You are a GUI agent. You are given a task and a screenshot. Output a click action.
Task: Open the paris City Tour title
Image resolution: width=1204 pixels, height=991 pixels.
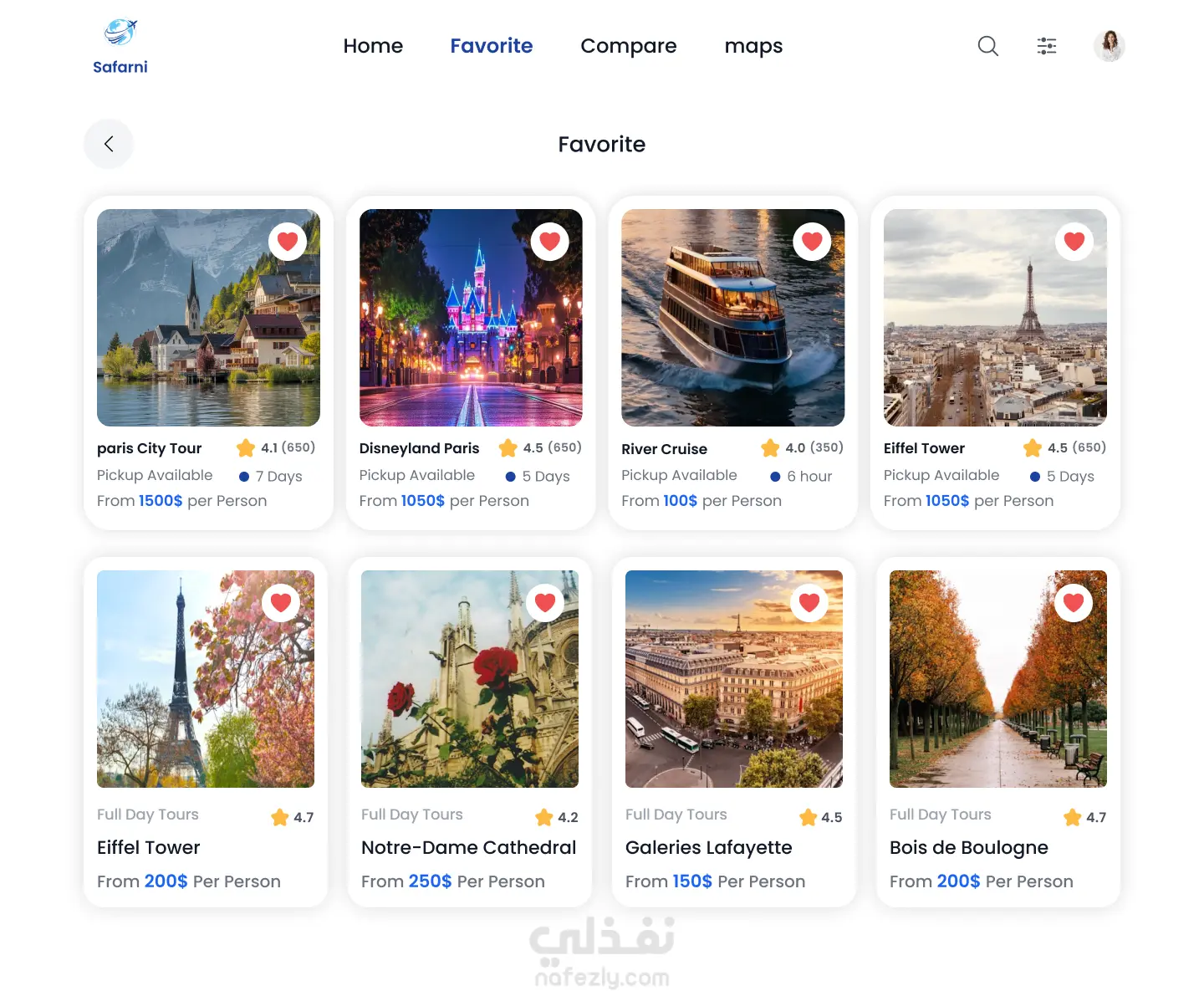(149, 448)
